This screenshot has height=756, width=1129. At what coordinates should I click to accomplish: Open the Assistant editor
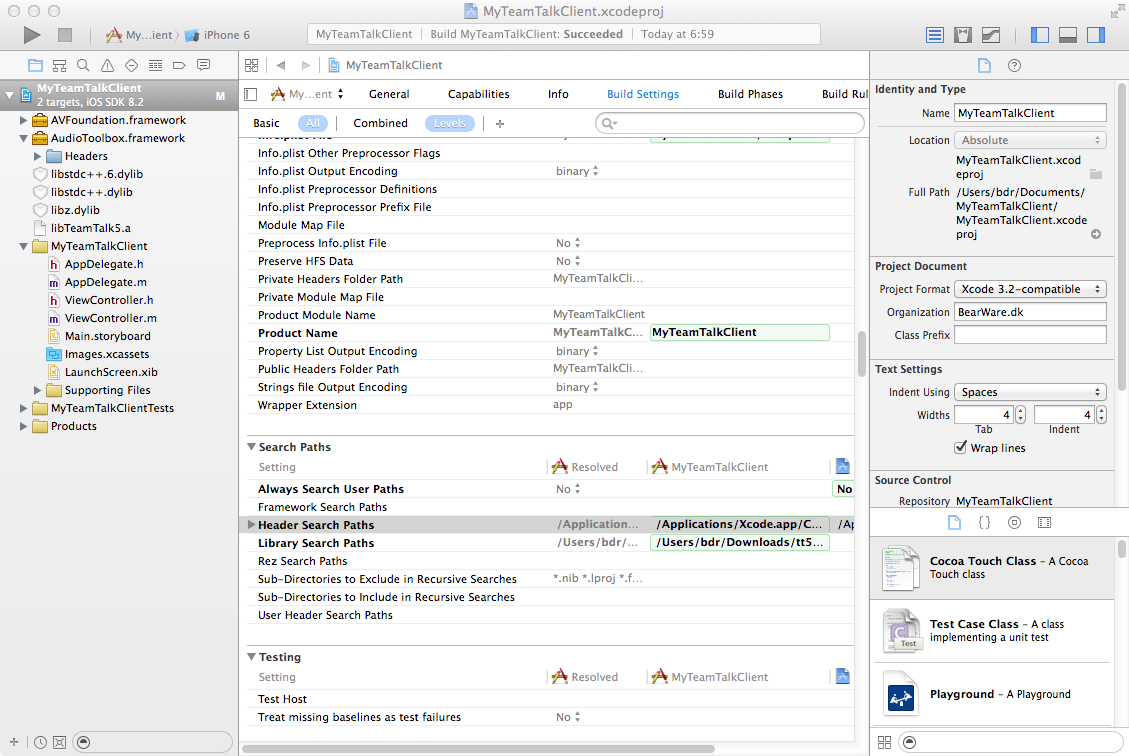963,35
